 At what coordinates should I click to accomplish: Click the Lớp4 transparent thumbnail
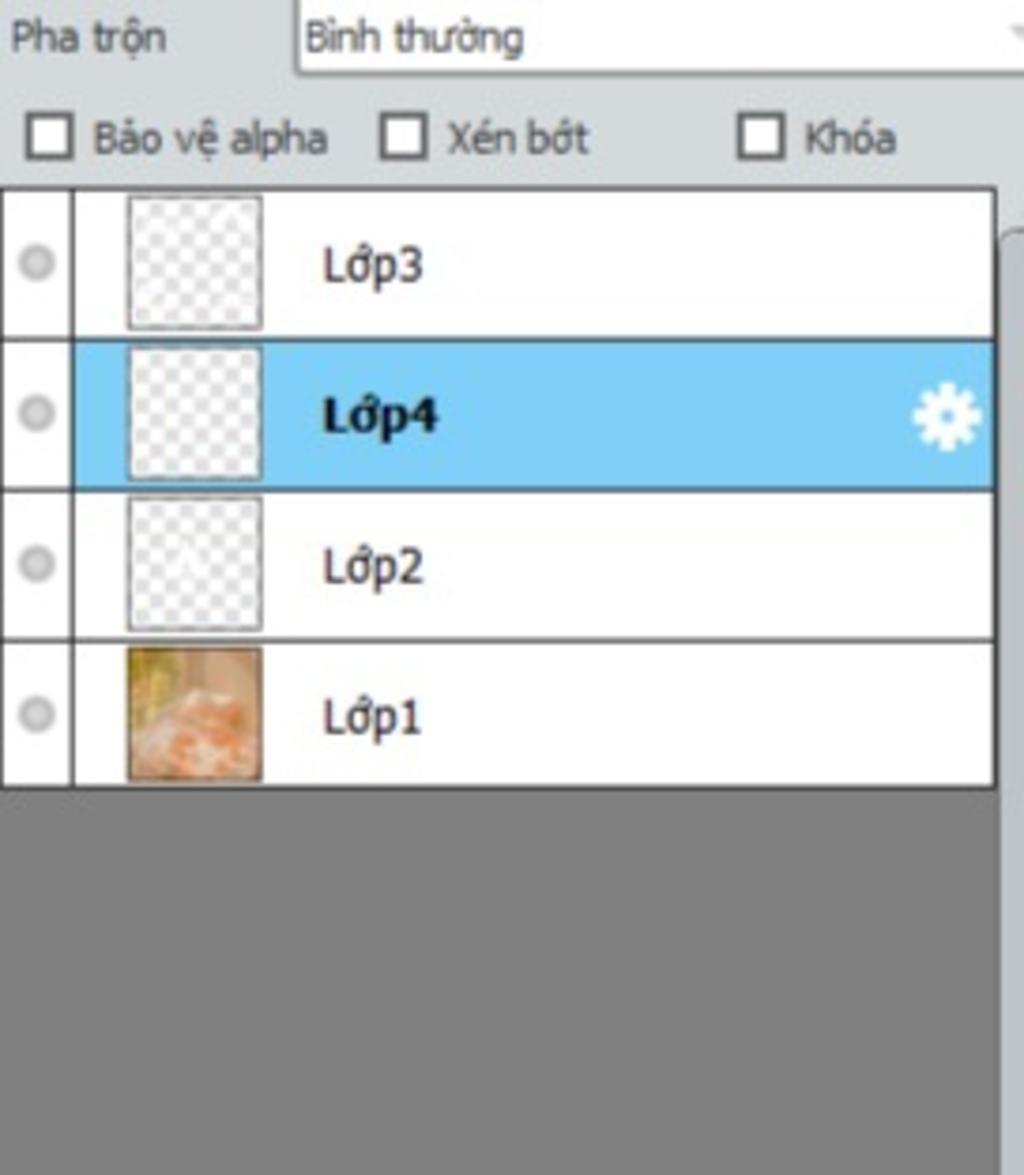click(195, 414)
